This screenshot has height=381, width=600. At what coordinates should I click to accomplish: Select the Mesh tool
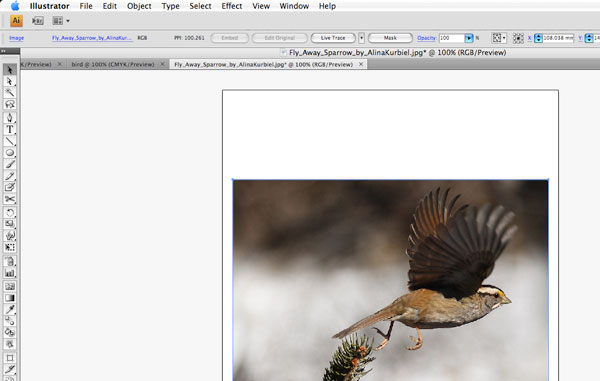point(10,286)
